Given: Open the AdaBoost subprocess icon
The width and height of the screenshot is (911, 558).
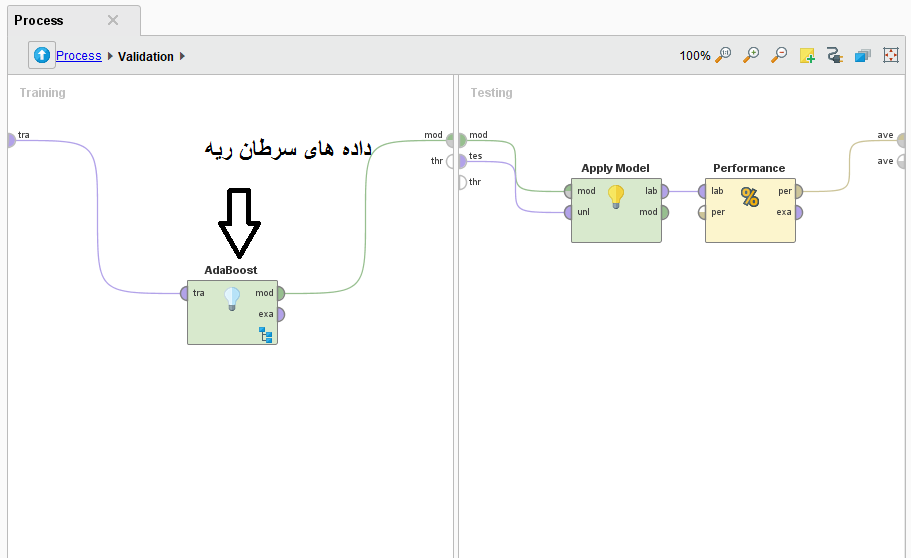Looking at the screenshot, I should coord(266,334).
